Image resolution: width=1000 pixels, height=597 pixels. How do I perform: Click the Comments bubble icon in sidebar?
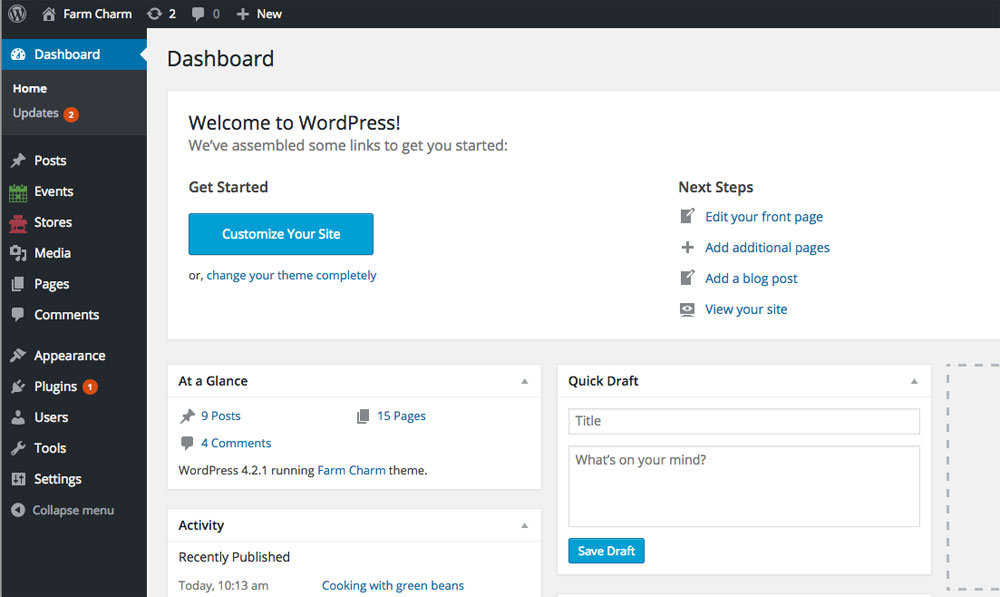click(x=18, y=314)
